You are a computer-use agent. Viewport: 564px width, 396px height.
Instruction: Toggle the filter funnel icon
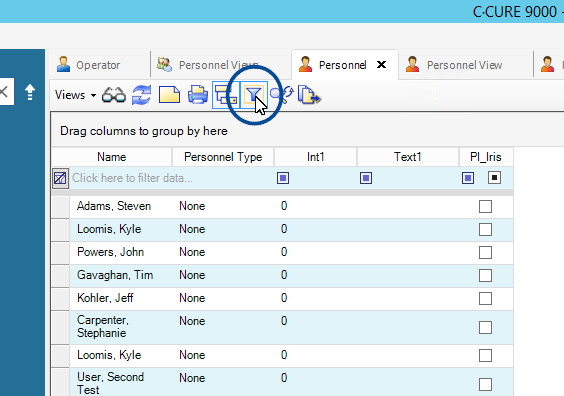(x=254, y=95)
